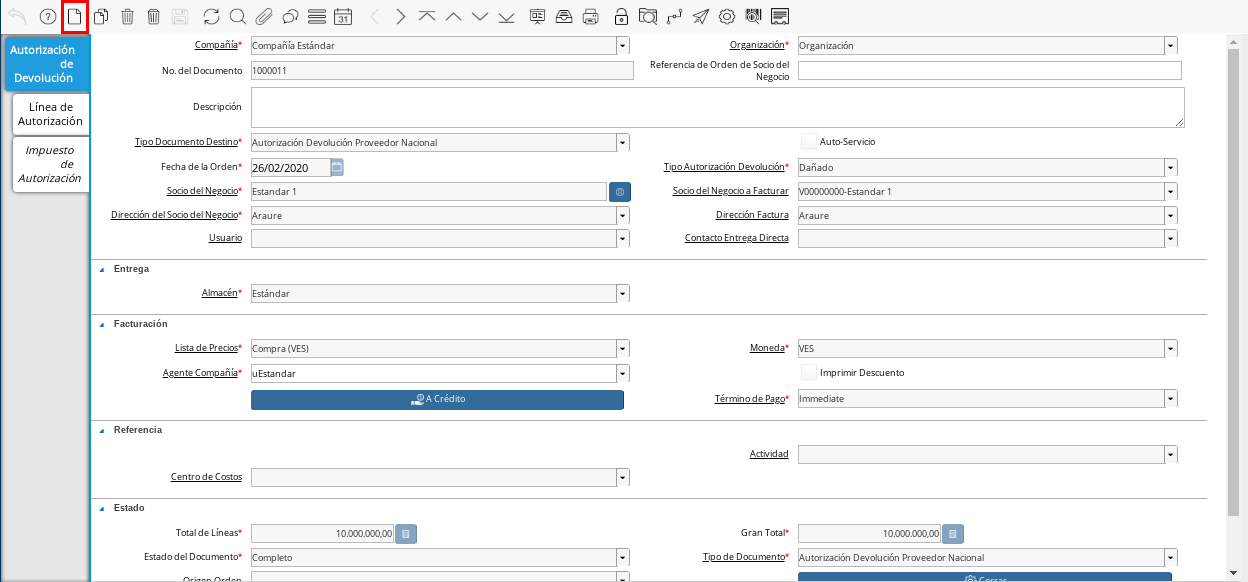Screen dimensions: 1248x582
Task: Toggle the Auto-Servicio checkbox
Action: 809,142
